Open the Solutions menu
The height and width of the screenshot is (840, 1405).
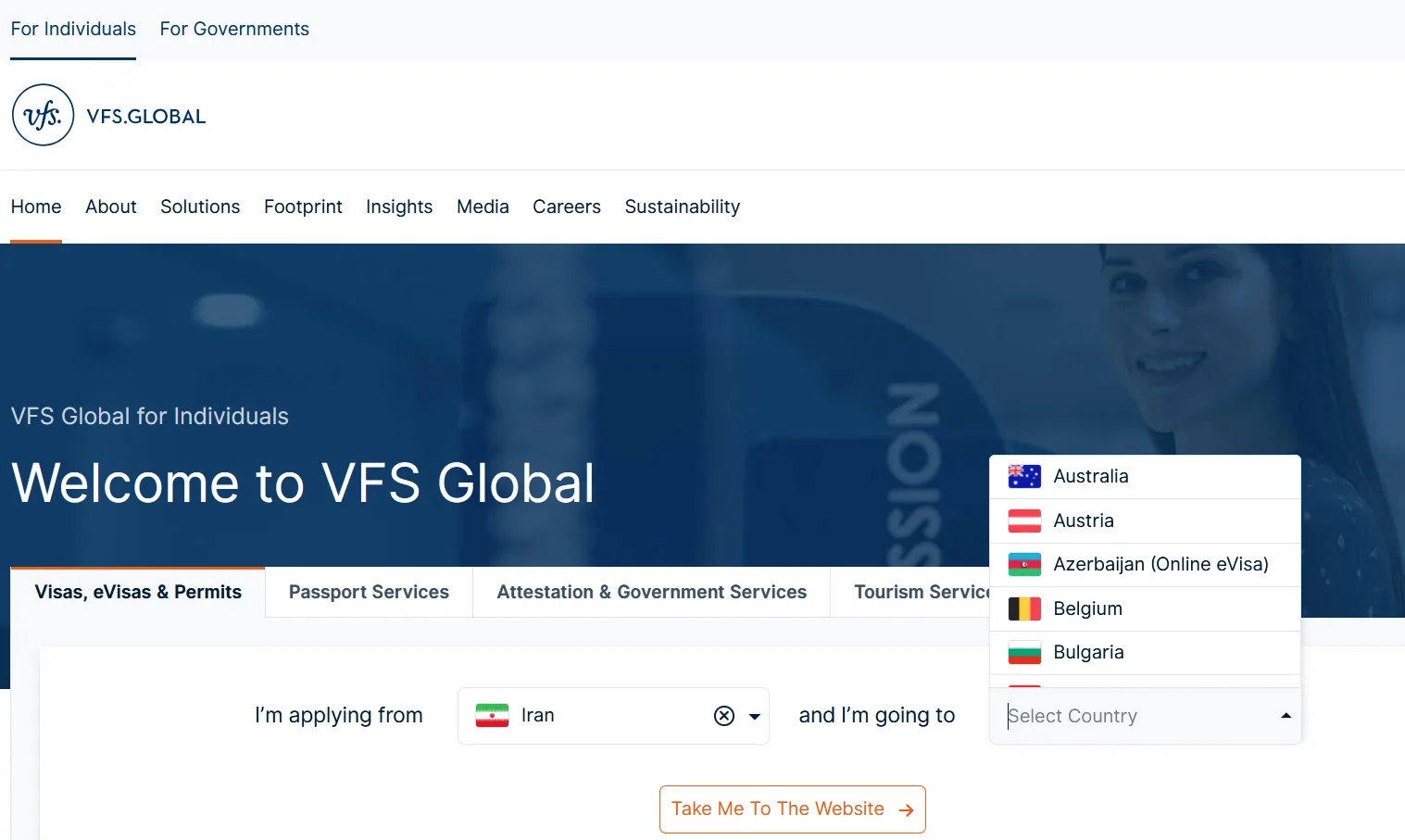pos(200,207)
